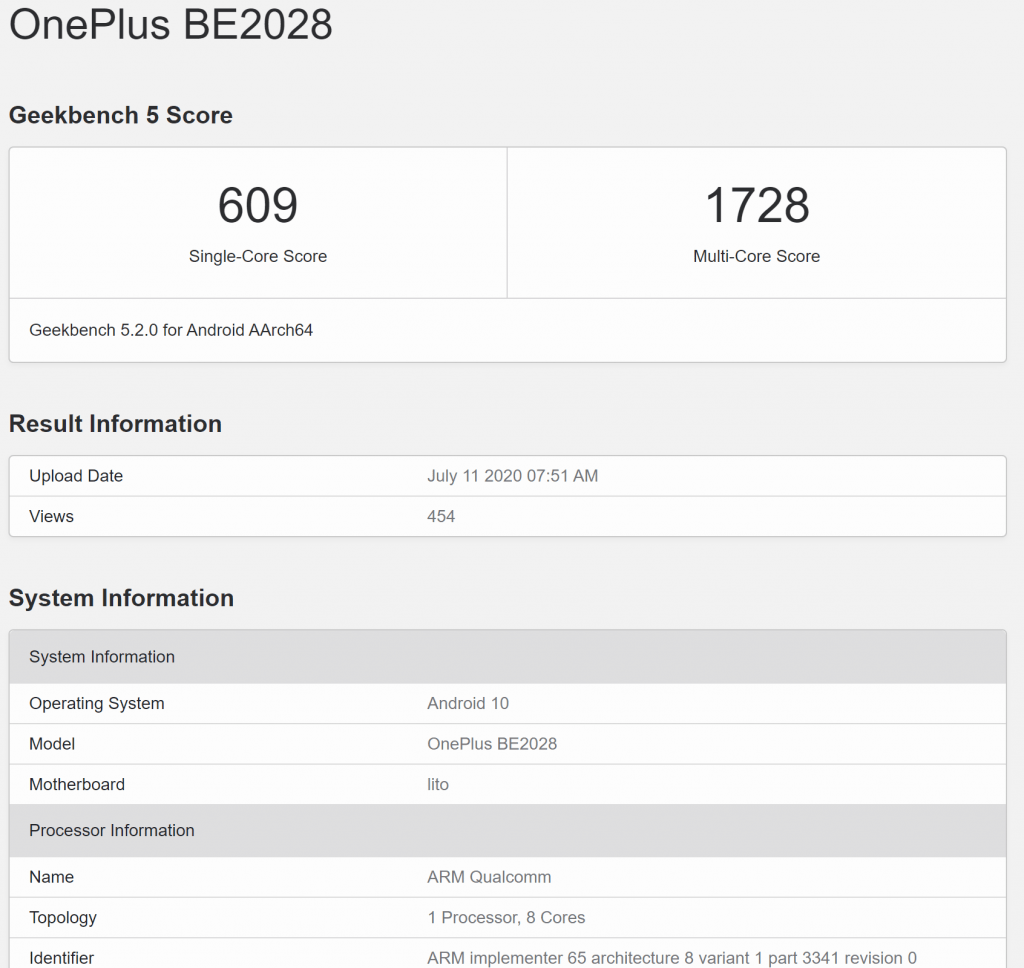Select the 1 Processor, 8 Cores value

(x=506, y=917)
